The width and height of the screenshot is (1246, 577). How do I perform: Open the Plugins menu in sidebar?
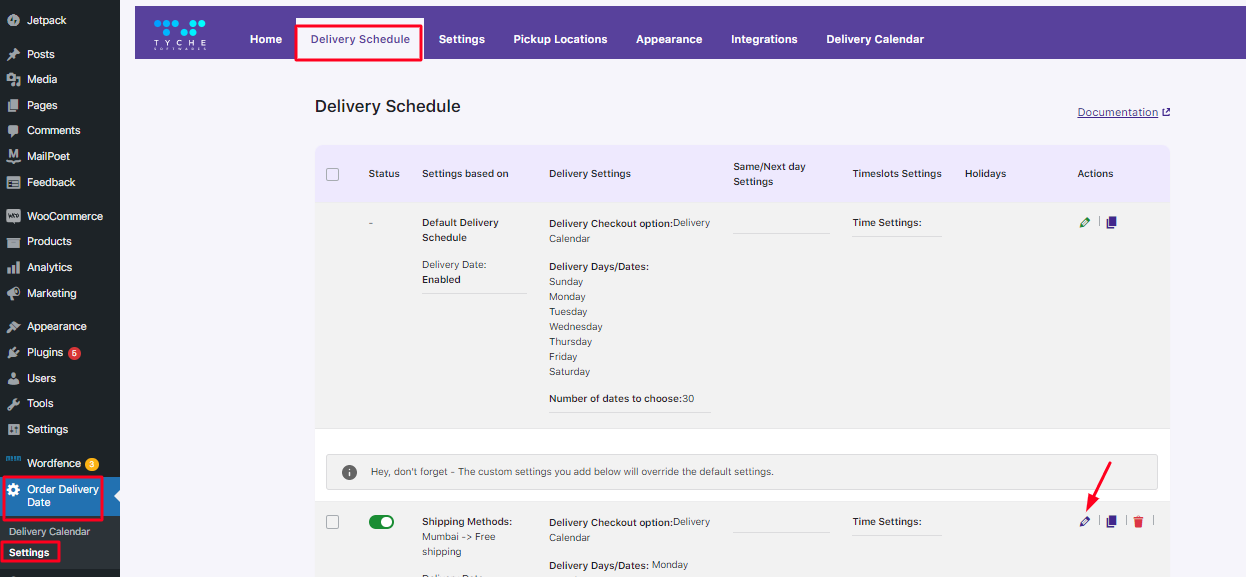45,353
